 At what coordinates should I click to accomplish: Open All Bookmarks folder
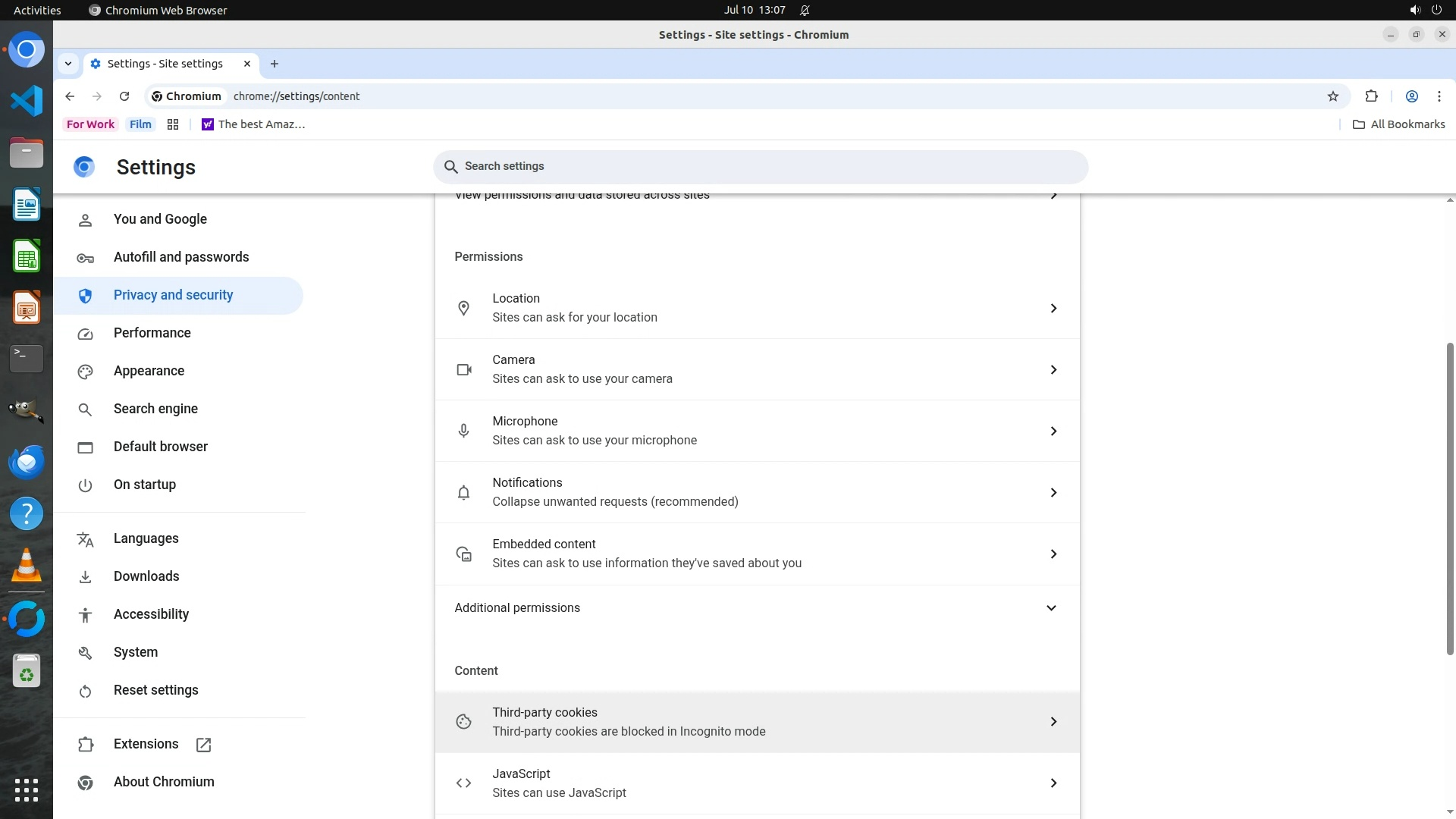(x=1399, y=124)
